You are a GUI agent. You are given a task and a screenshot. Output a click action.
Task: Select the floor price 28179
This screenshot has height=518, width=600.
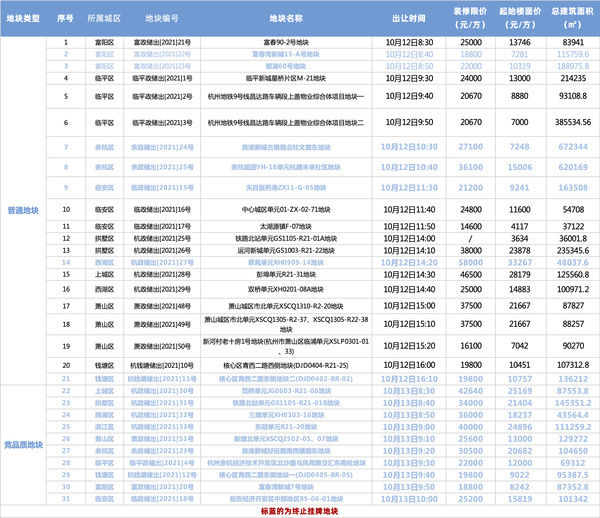(x=520, y=275)
